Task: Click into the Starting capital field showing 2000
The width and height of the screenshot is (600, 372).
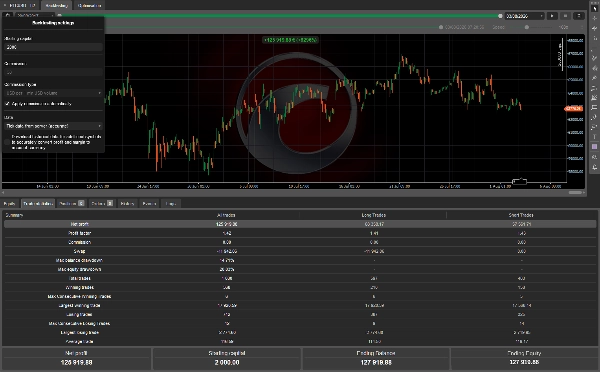Action: pos(53,47)
